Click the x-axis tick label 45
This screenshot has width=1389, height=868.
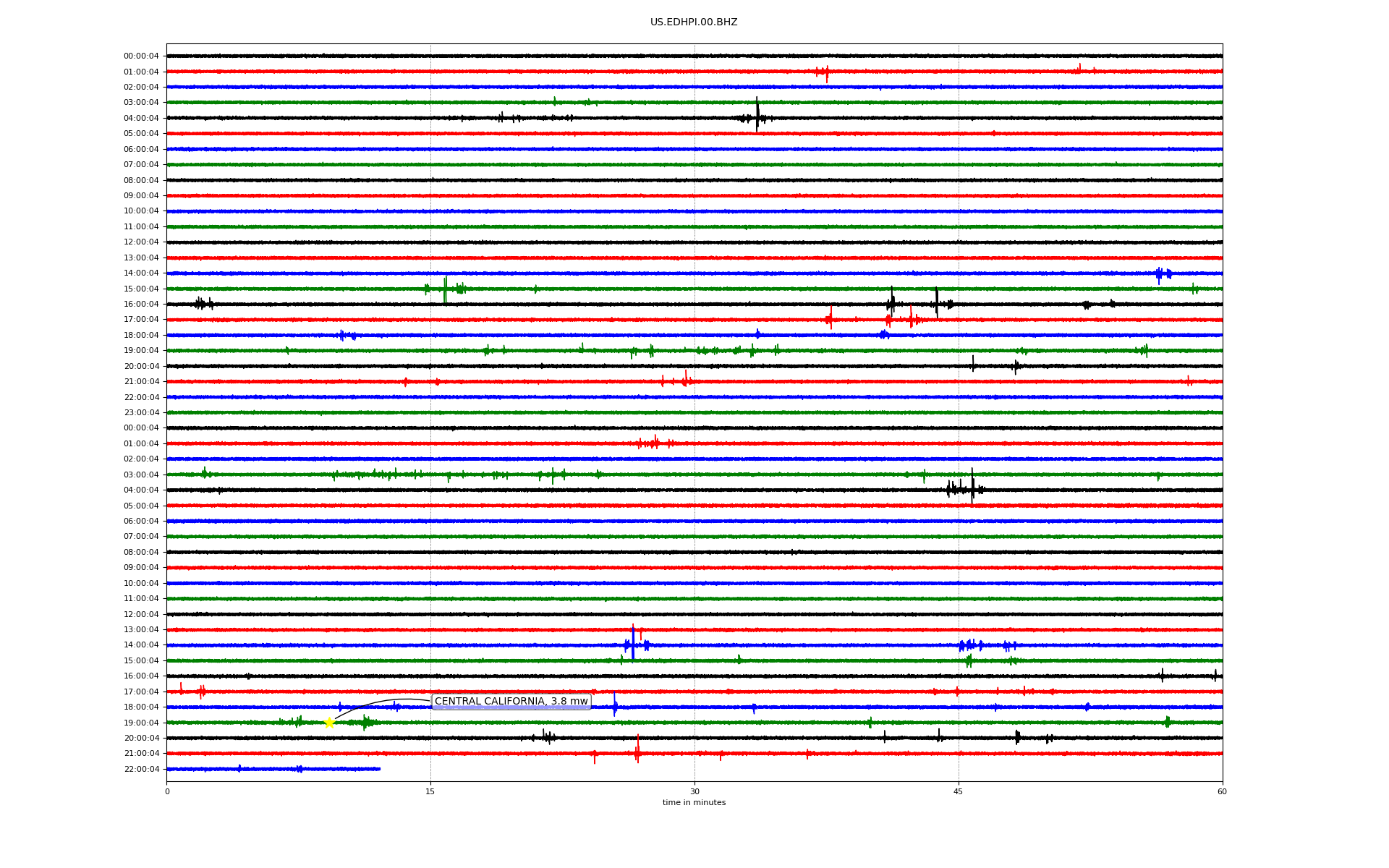[x=959, y=791]
